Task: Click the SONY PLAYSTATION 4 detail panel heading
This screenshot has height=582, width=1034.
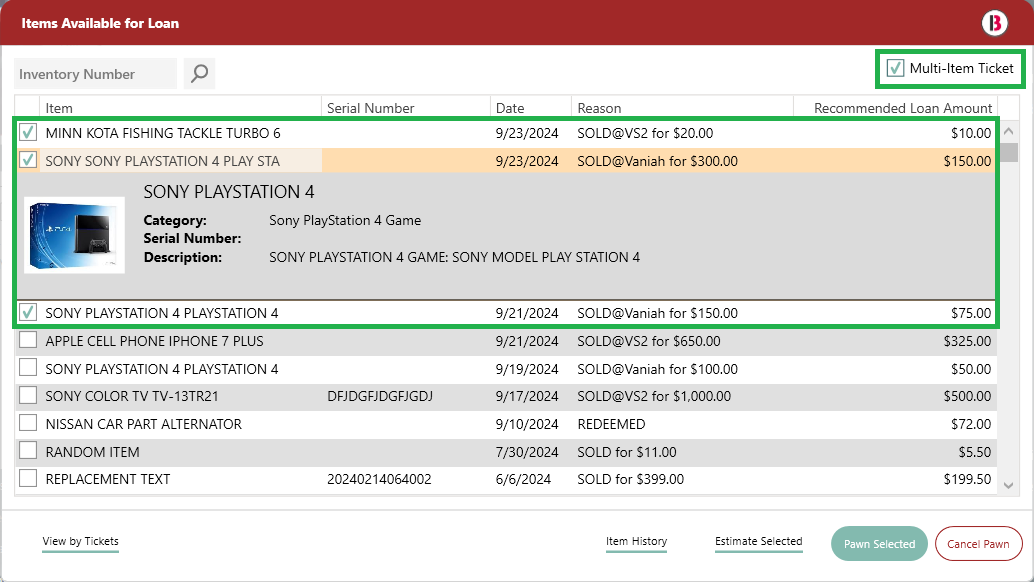Action: (229, 192)
